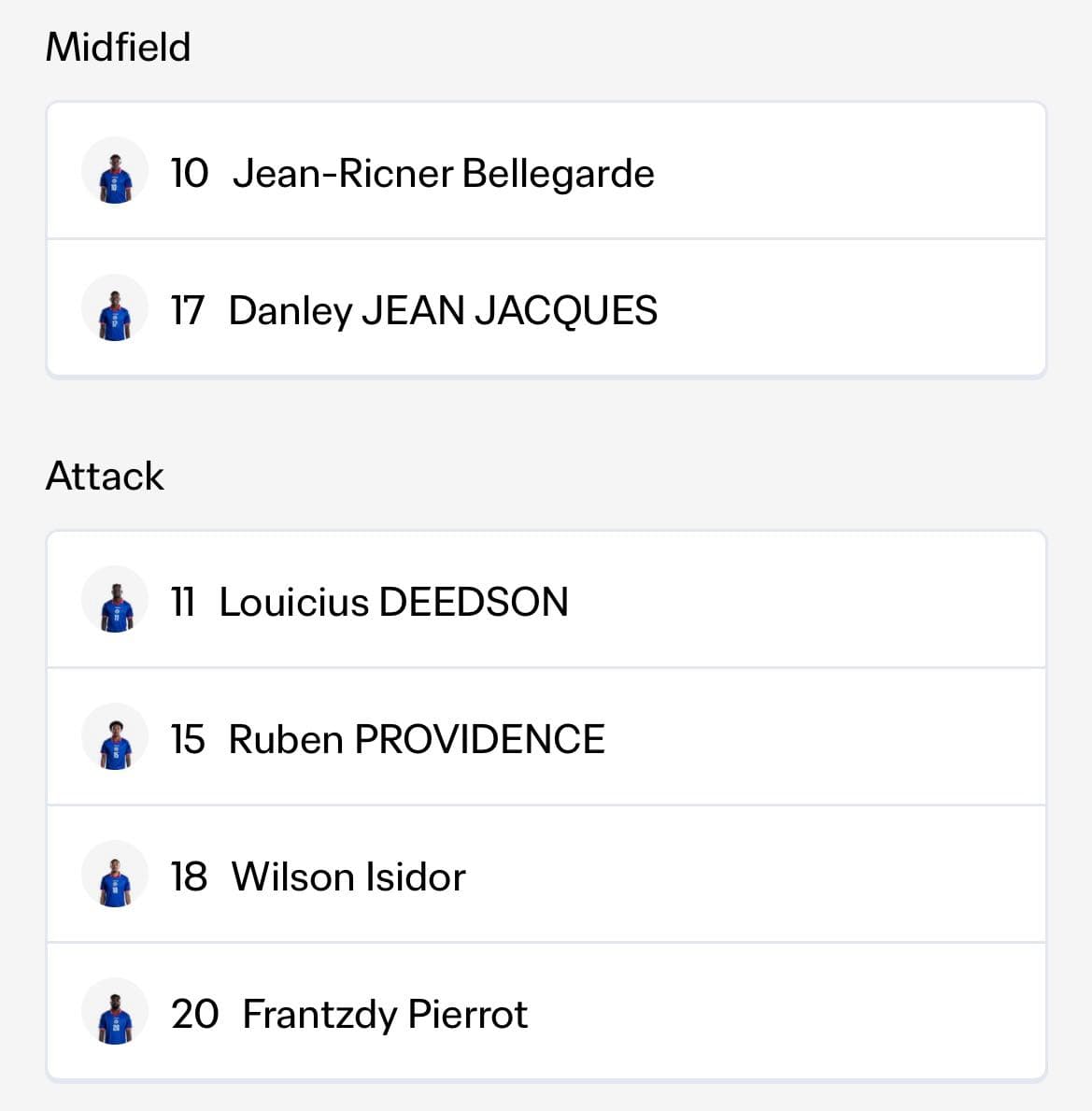Open Ruben PROVIDENCE name text
Viewport: 1092px width, 1111px height.
click(417, 740)
